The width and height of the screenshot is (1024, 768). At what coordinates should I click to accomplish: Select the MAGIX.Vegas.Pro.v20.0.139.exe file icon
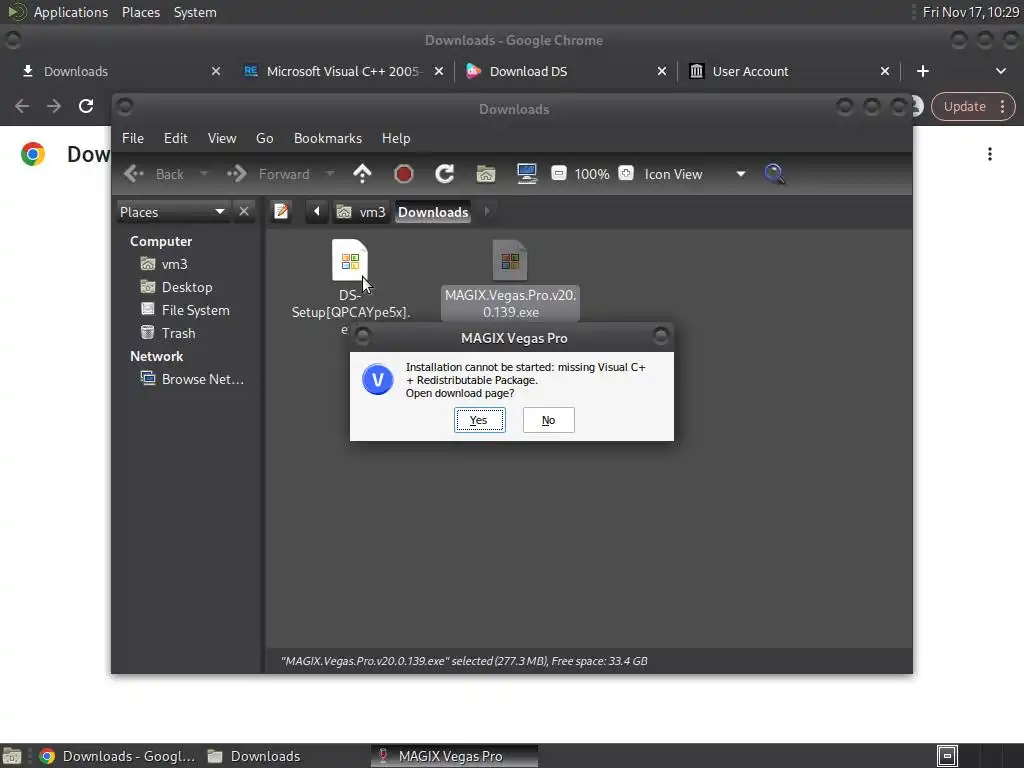[x=510, y=261]
